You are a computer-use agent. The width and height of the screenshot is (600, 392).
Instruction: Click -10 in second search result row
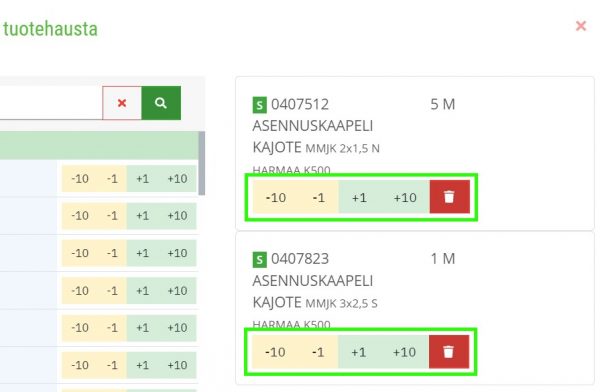pyautogui.click(x=80, y=216)
